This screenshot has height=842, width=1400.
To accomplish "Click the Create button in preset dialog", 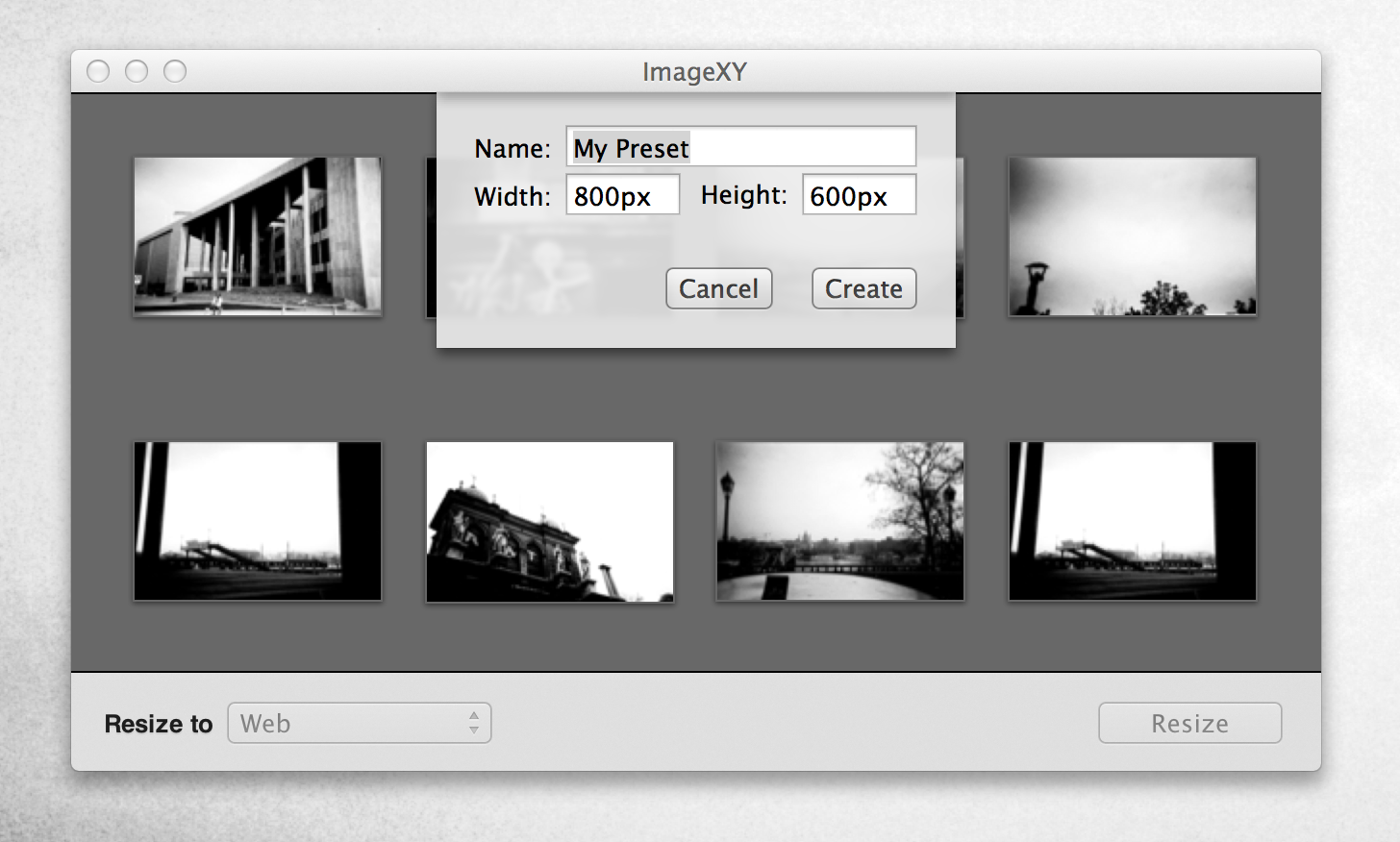I will [863, 288].
